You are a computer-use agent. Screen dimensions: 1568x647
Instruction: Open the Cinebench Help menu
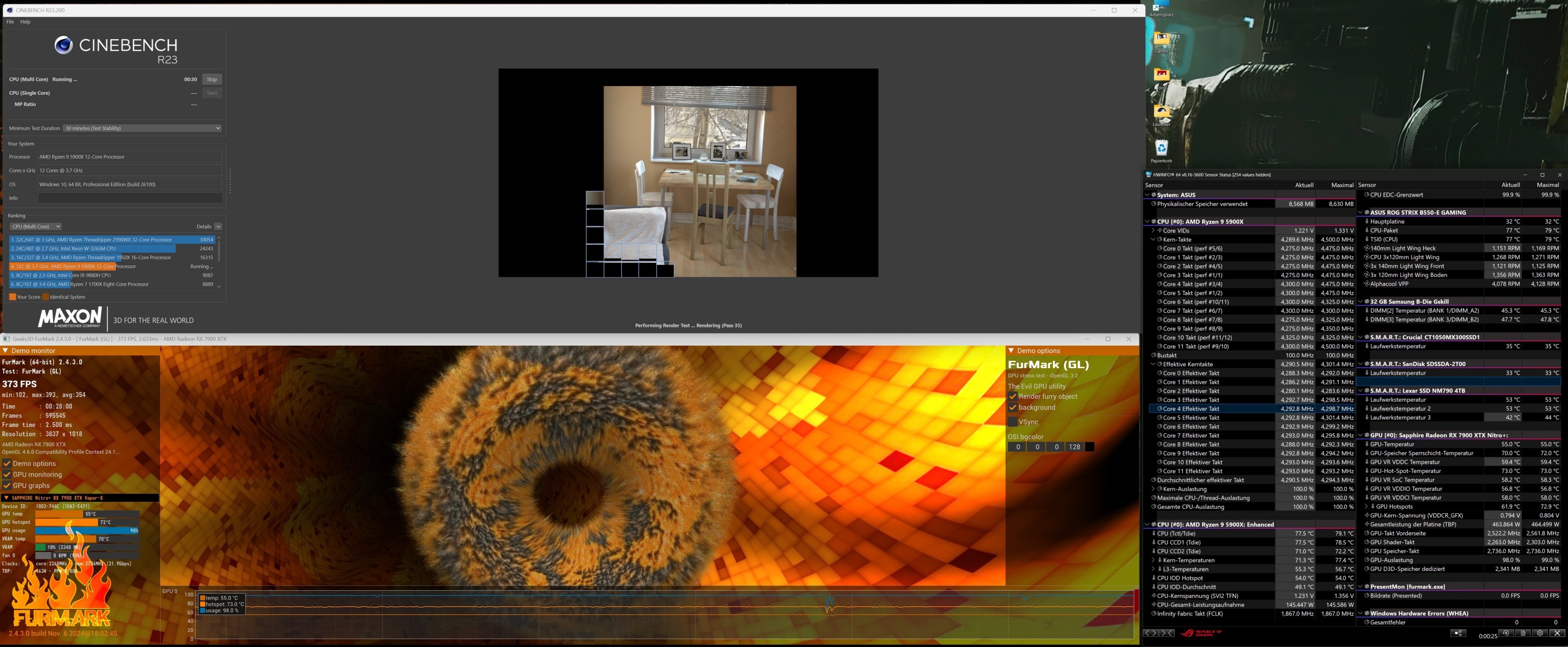[x=25, y=22]
